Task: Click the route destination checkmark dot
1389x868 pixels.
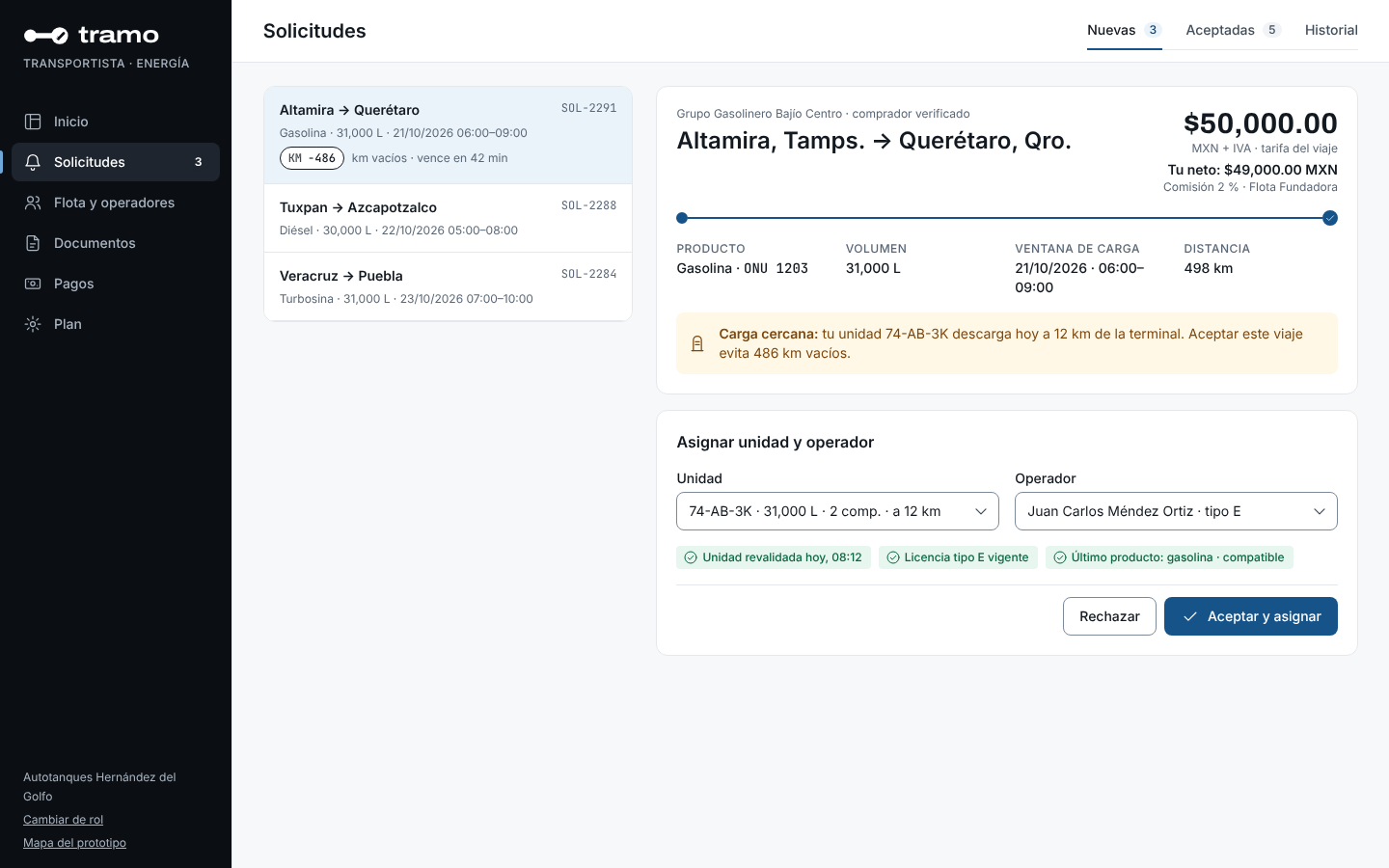Action: [x=1330, y=218]
